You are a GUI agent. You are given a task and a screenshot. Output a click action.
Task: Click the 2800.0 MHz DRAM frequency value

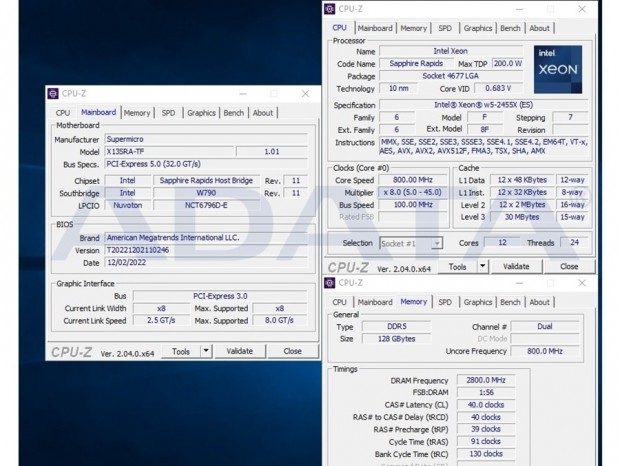tap(486, 380)
